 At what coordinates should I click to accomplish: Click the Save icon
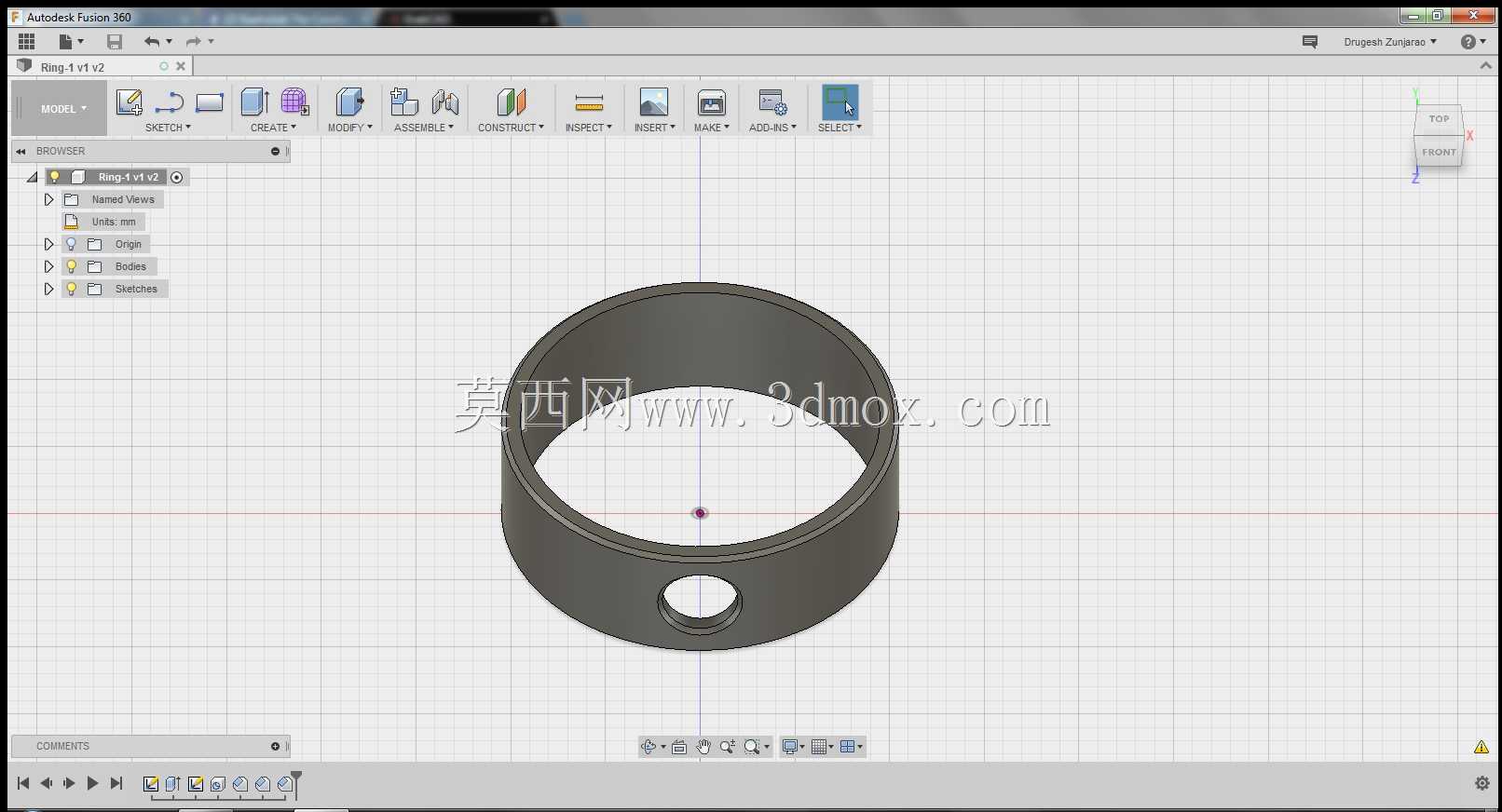tap(115, 41)
